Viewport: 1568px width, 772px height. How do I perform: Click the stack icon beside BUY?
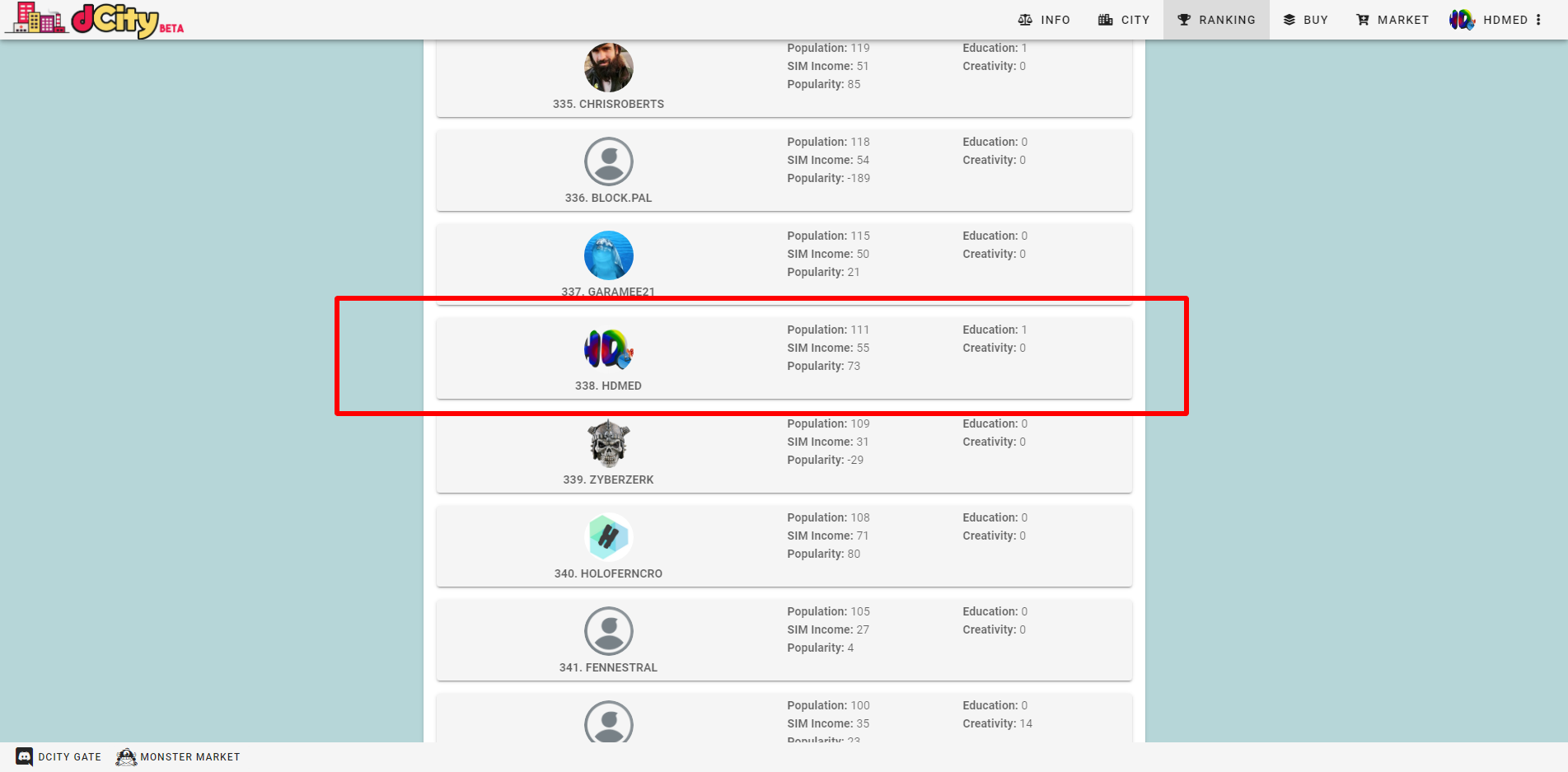(1290, 20)
